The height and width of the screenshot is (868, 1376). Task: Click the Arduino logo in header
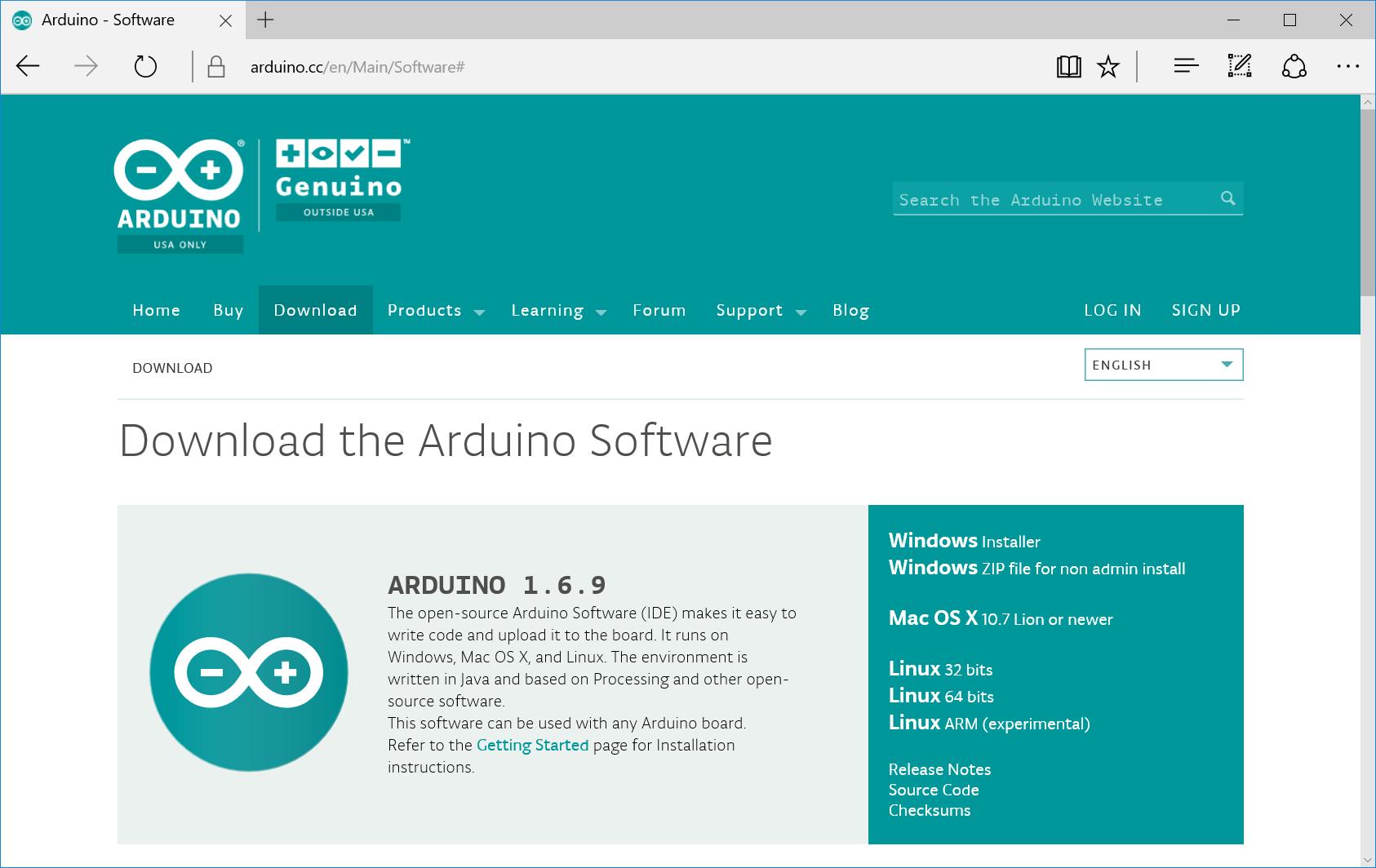tap(180, 196)
